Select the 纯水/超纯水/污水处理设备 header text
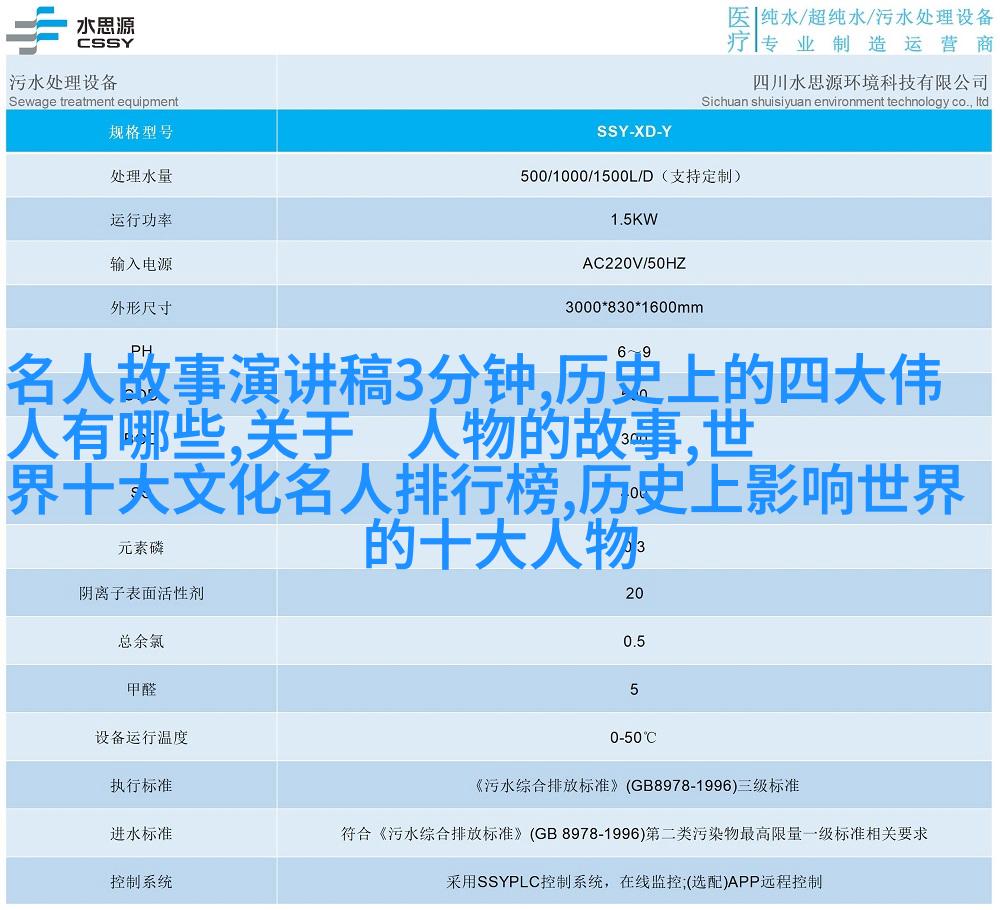This screenshot has height=910, width=1000. coord(877,17)
